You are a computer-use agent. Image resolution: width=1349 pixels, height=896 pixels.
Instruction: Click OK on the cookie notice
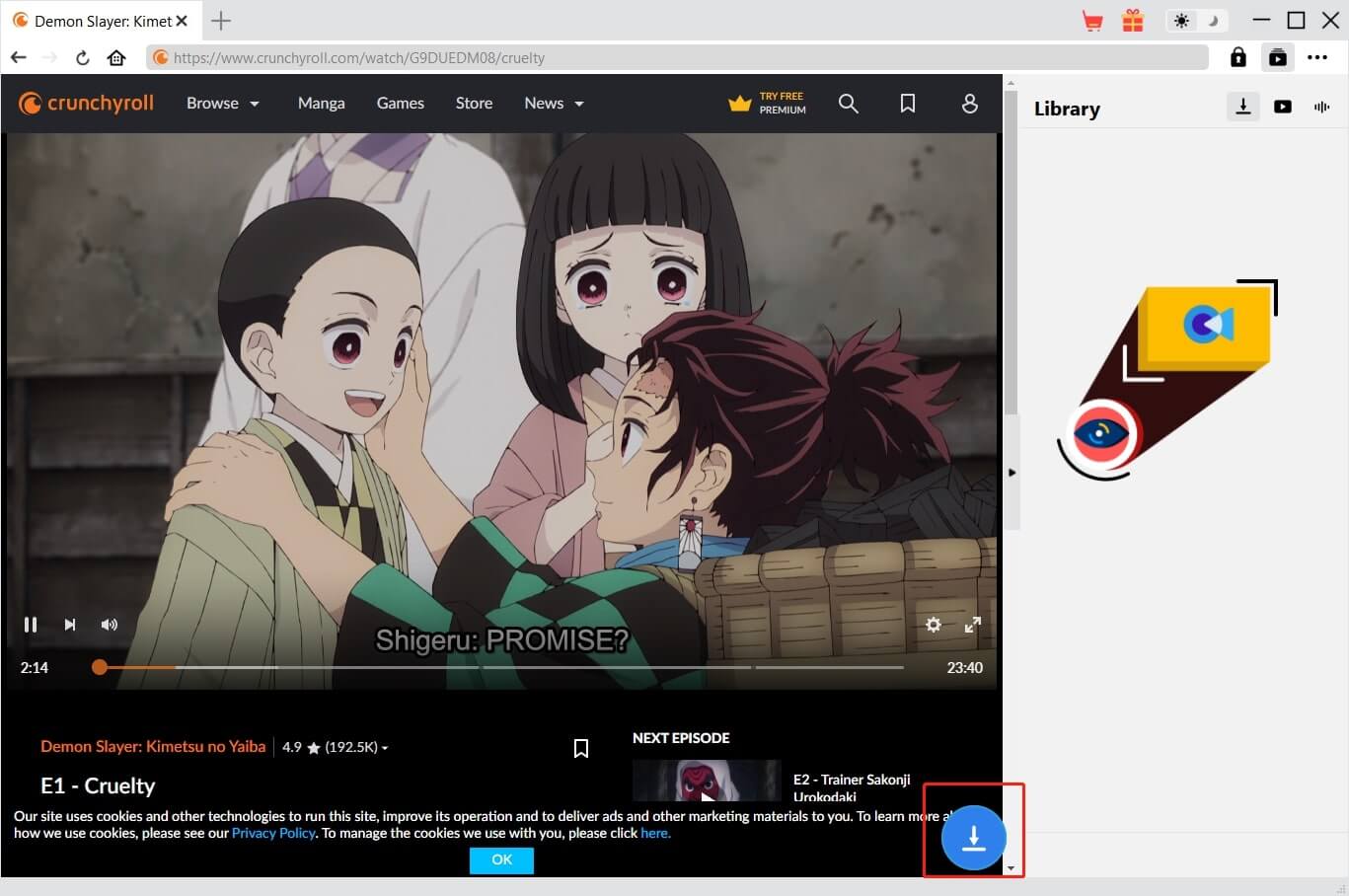(501, 859)
